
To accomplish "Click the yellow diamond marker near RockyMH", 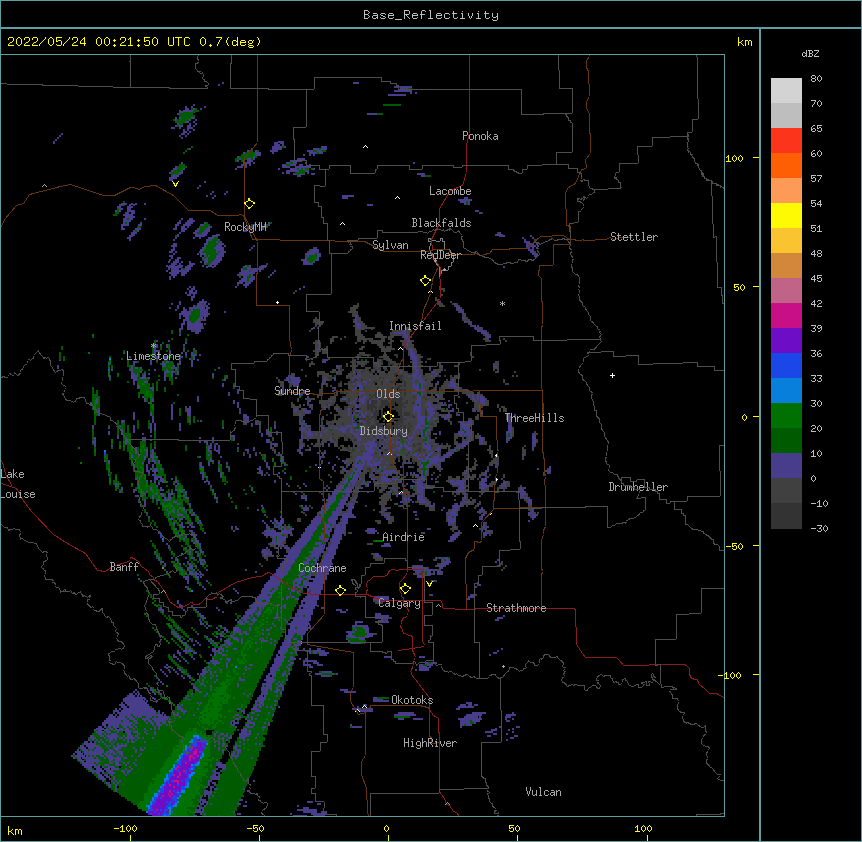I will coord(250,204).
